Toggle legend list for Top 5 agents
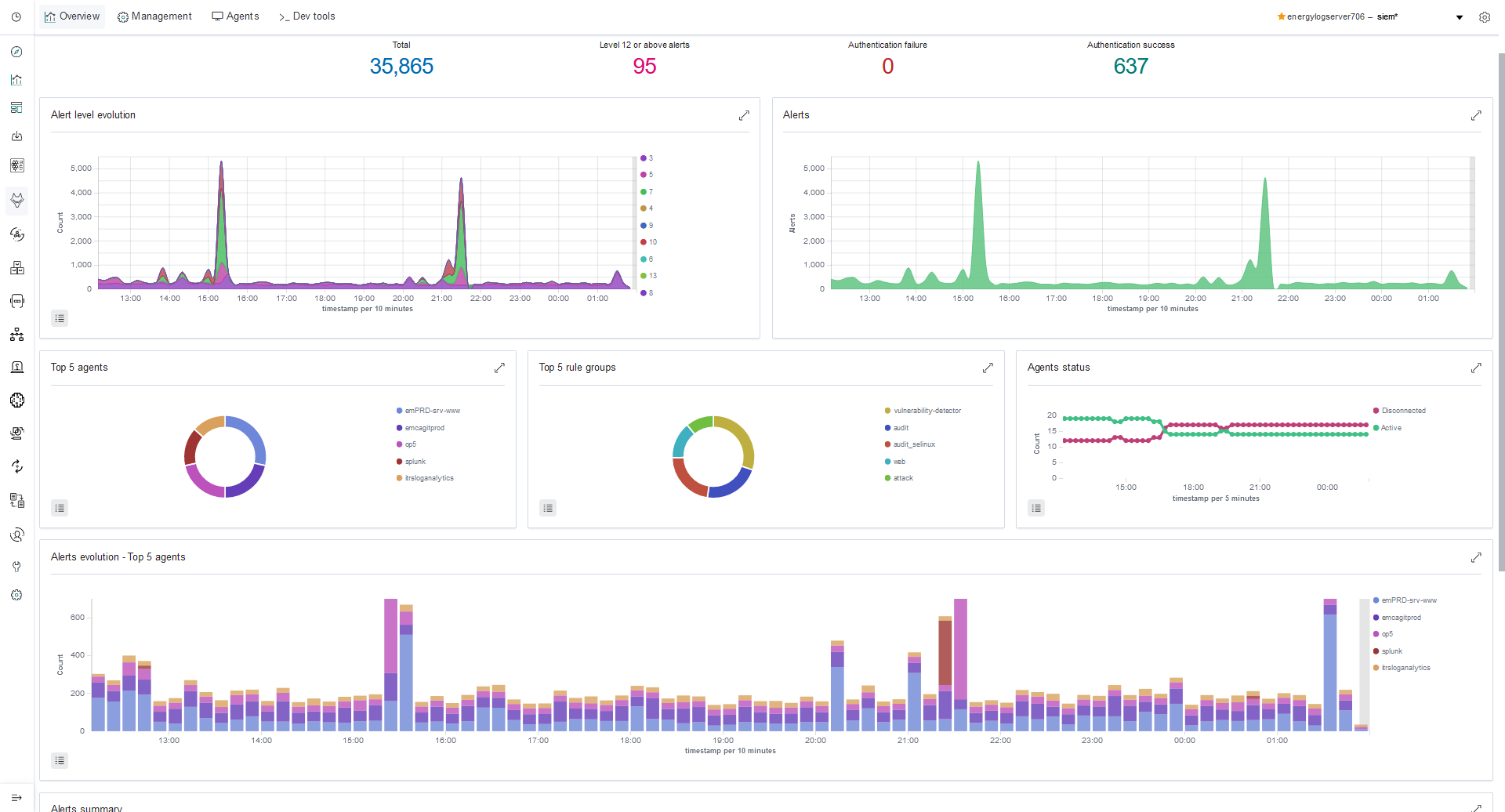This screenshot has width=1505, height=812. 60,508
